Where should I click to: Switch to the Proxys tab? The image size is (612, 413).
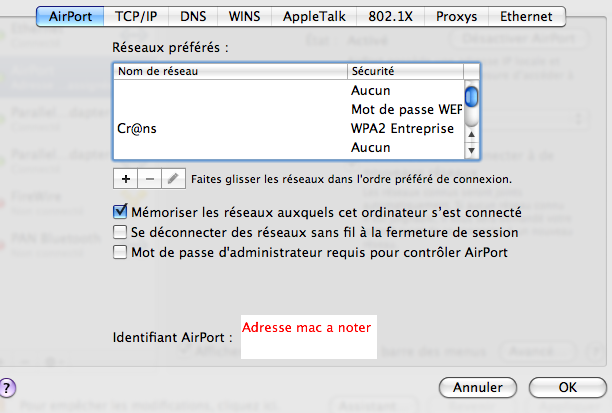click(455, 17)
